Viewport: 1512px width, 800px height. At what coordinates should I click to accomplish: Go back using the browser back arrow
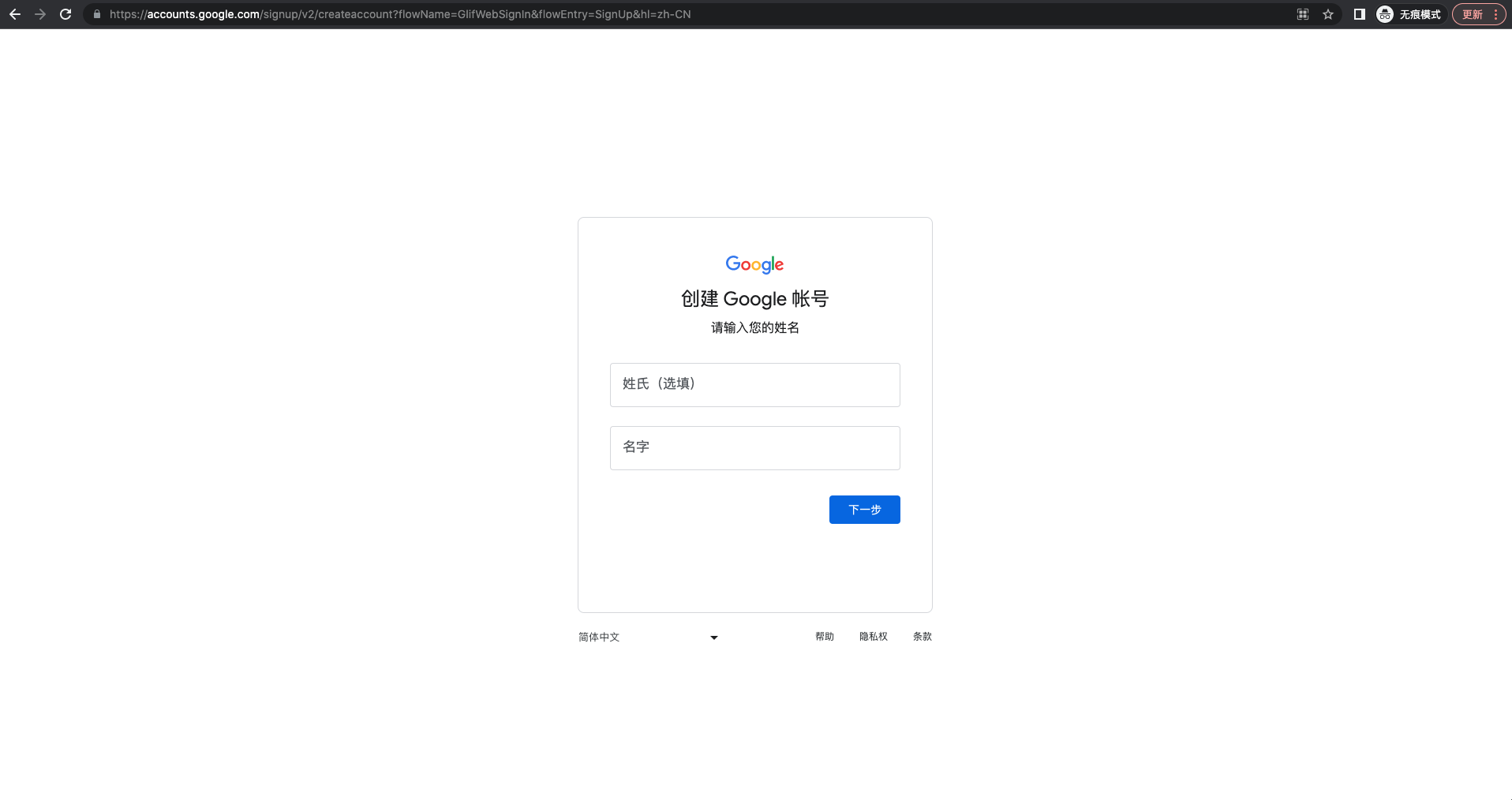[x=15, y=14]
